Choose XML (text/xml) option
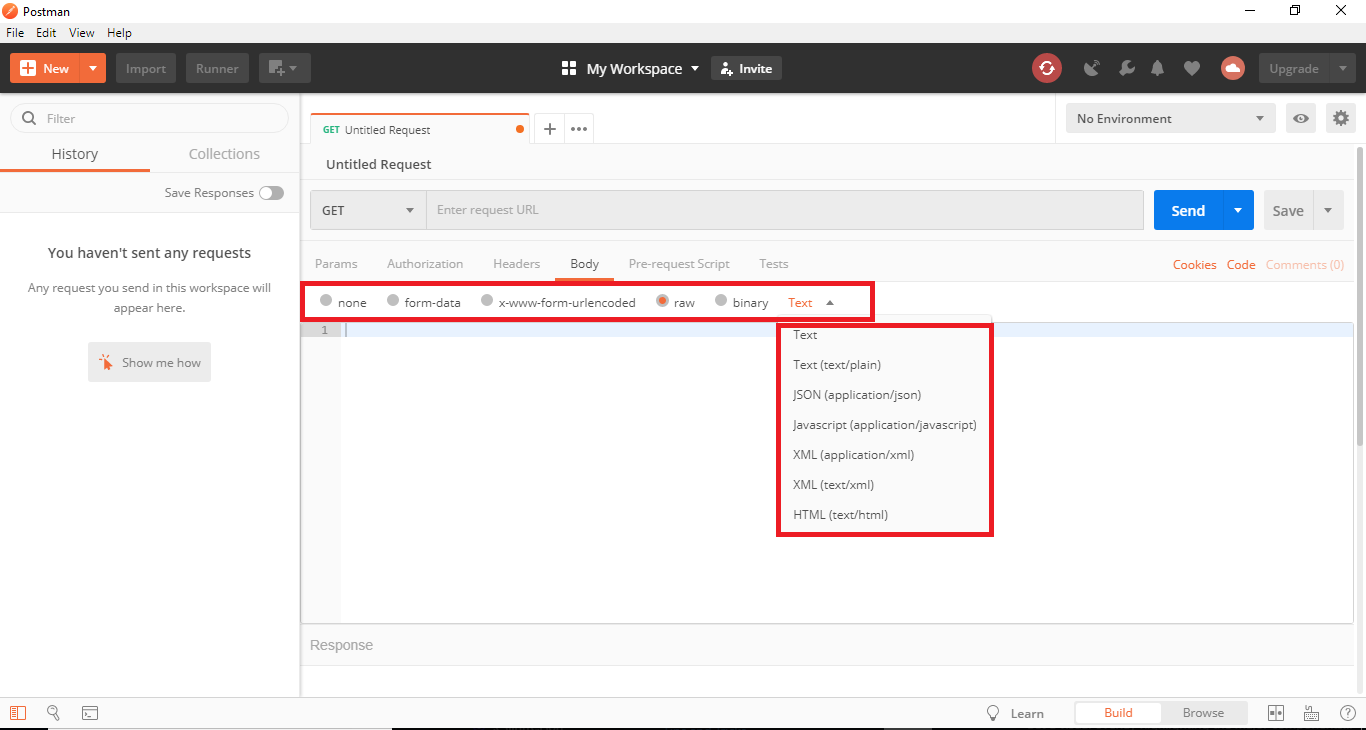Image resolution: width=1366 pixels, height=730 pixels. pyautogui.click(x=834, y=485)
